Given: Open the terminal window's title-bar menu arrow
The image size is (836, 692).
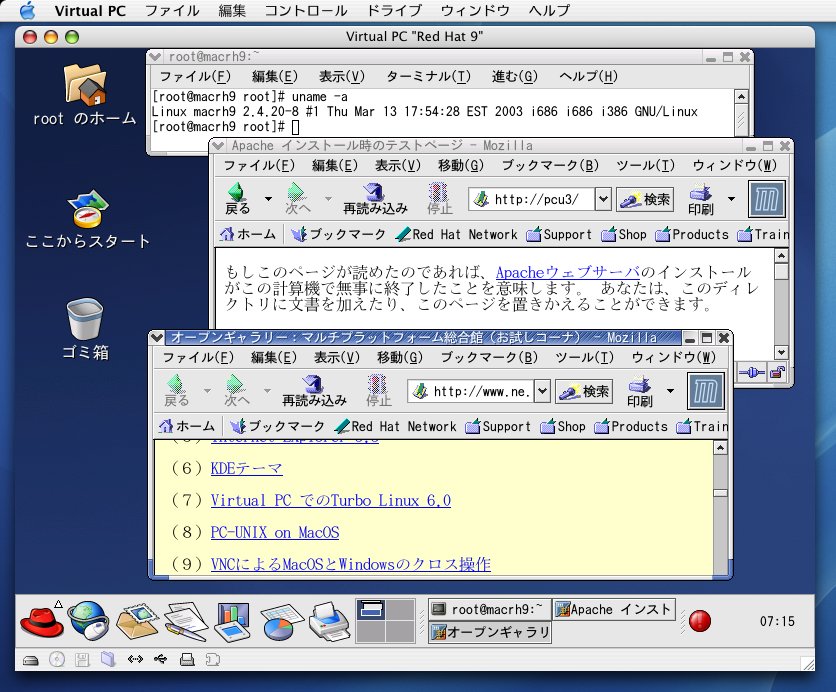Looking at the screenshot, I should pyautogui.click(x=155, y=57).
